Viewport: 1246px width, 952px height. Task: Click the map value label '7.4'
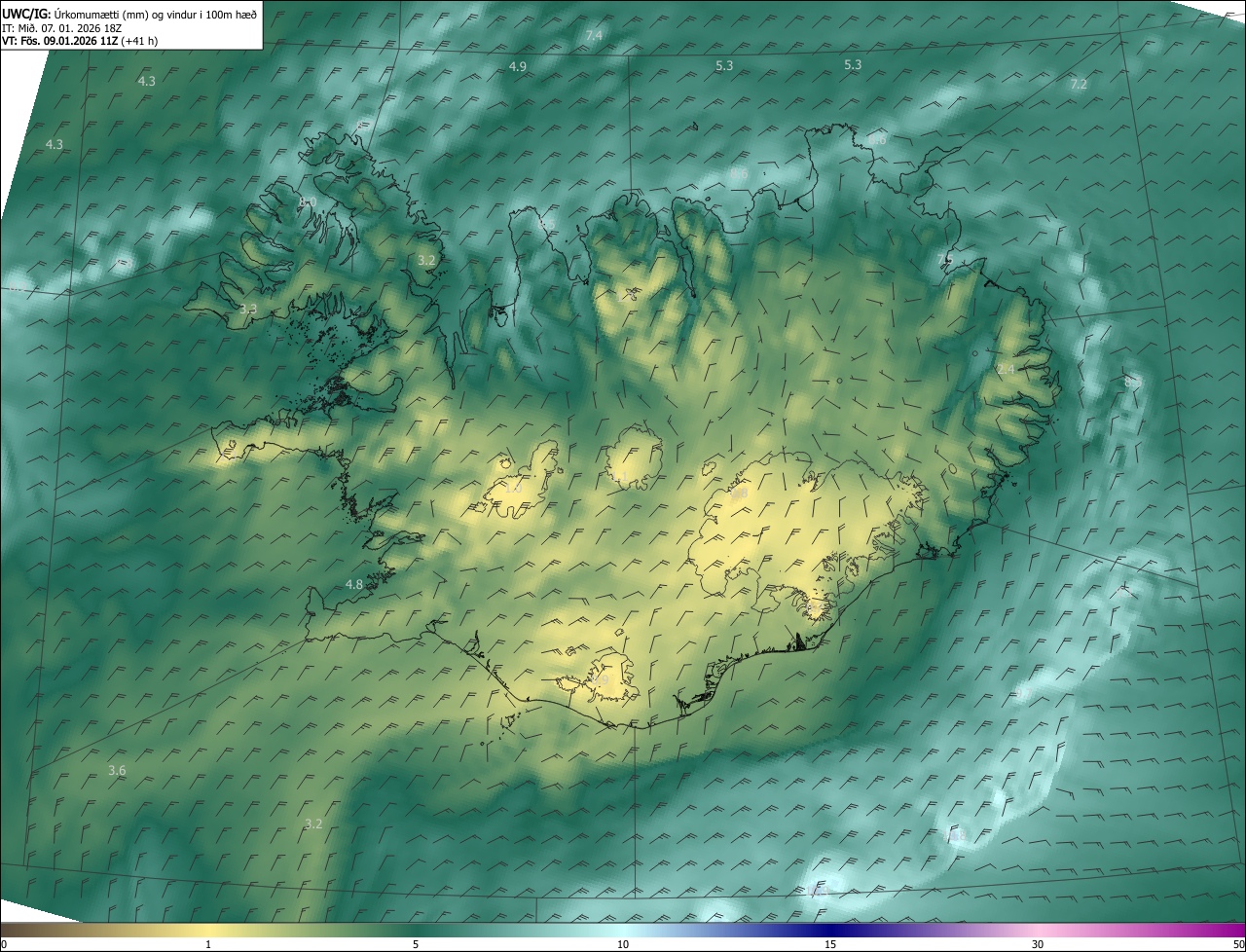pyautogui.click(x=594, y=36)
